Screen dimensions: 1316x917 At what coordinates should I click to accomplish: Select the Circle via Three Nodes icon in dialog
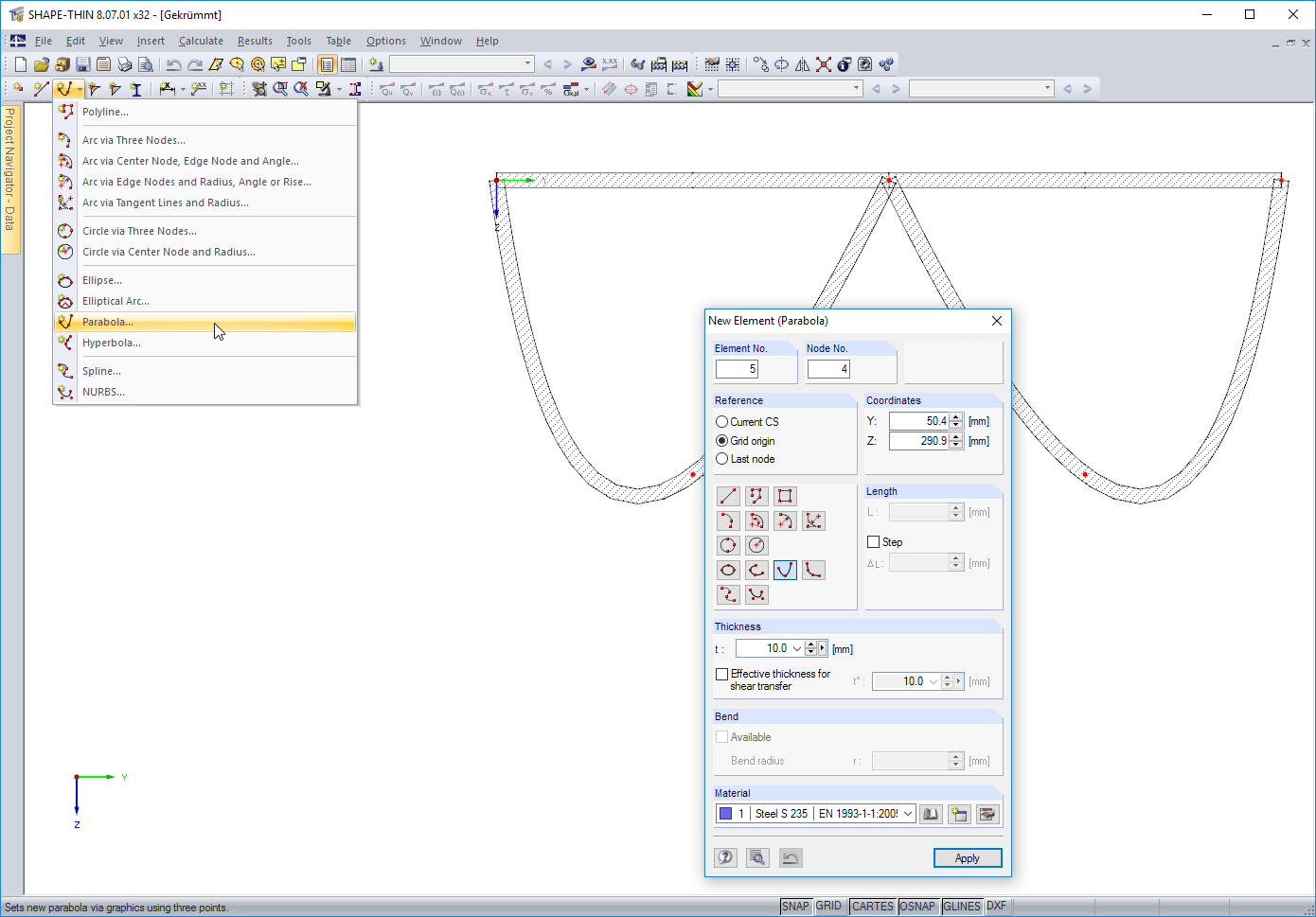coord(728,545)
